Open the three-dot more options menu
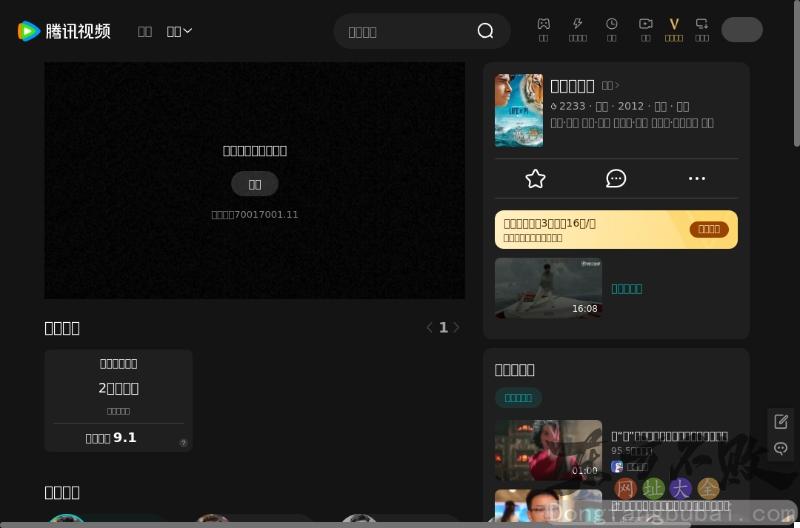The width and height of the screenshot is (800, 528). pyautogui.click(x=697, y=178)
